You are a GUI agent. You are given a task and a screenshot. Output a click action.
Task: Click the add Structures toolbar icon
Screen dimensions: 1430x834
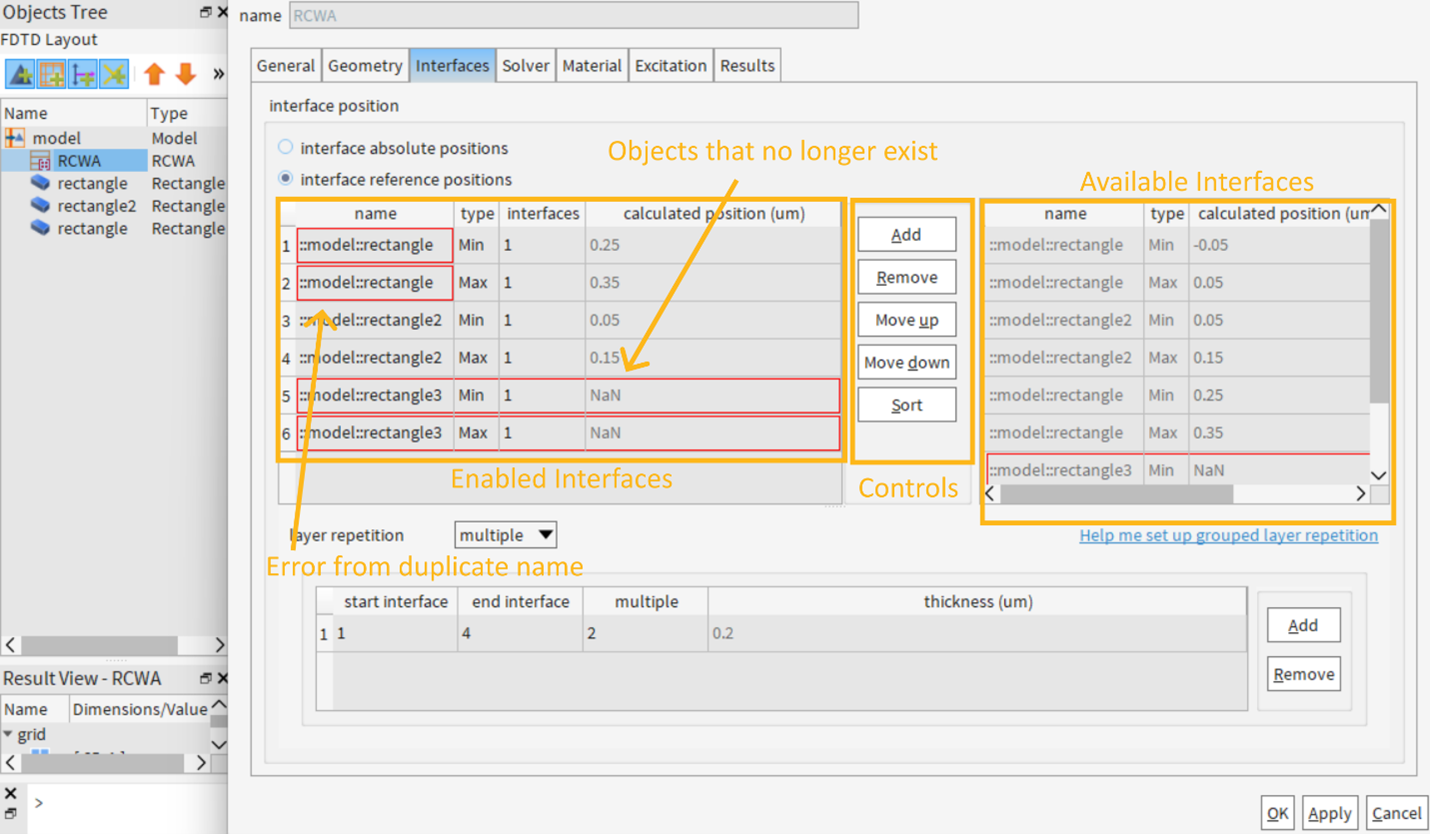click(20, 74)
